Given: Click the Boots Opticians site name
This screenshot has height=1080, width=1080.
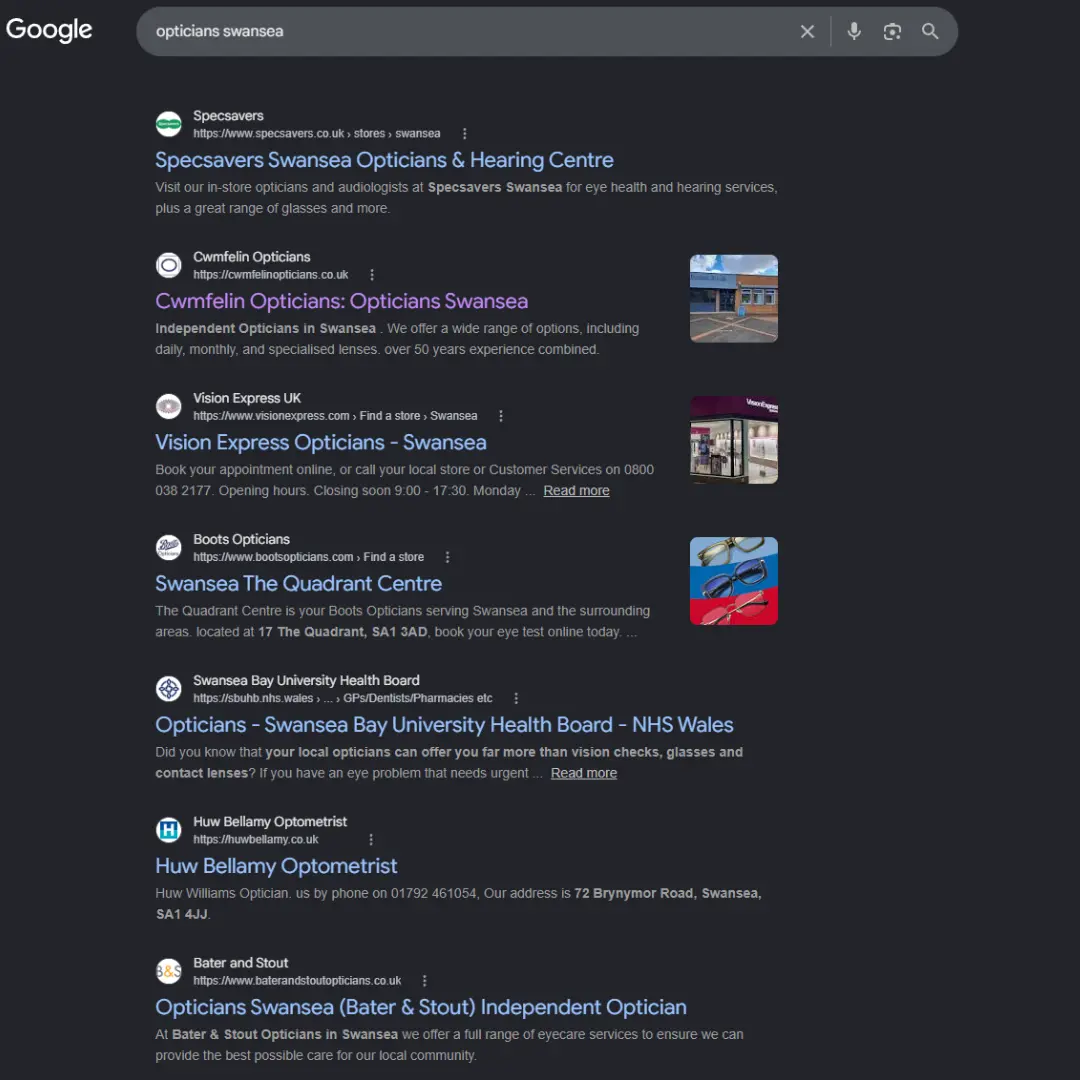Looking at the screenshot, I should pyautogui.click(x=241, y=539).
